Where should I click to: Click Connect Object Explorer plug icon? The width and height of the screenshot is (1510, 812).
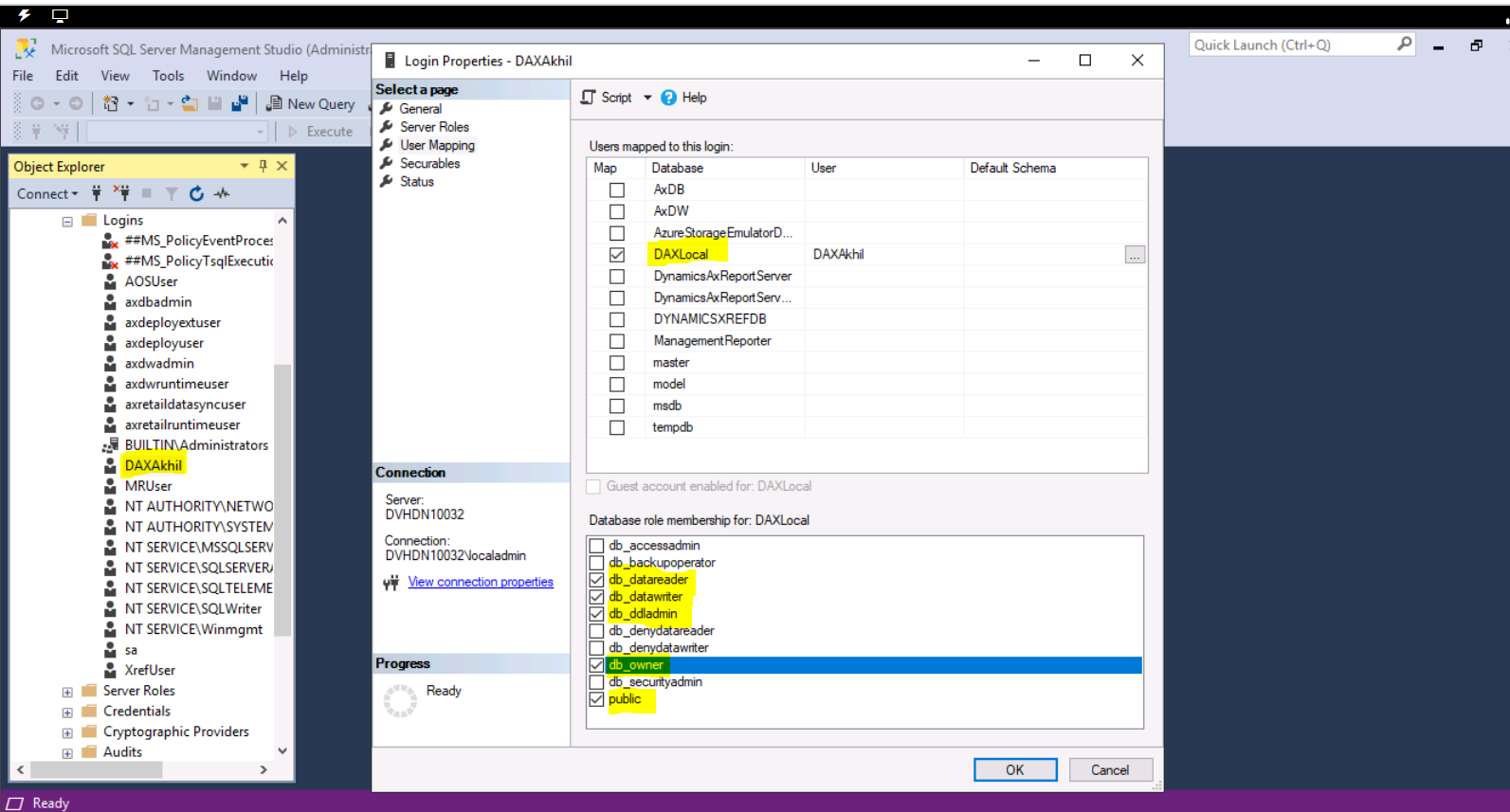97,193
